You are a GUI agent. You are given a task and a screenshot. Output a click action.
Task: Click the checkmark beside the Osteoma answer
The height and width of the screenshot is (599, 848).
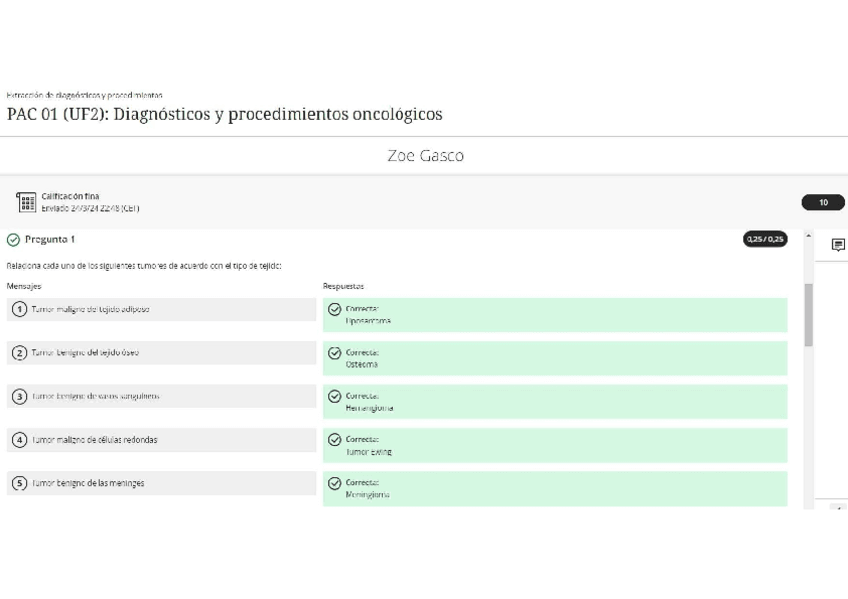(335, 353)
